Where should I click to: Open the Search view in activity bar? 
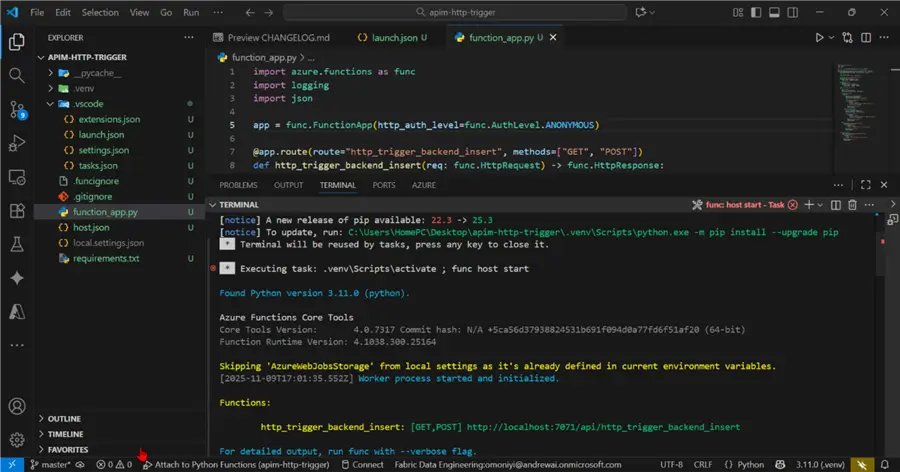point(17,75)
